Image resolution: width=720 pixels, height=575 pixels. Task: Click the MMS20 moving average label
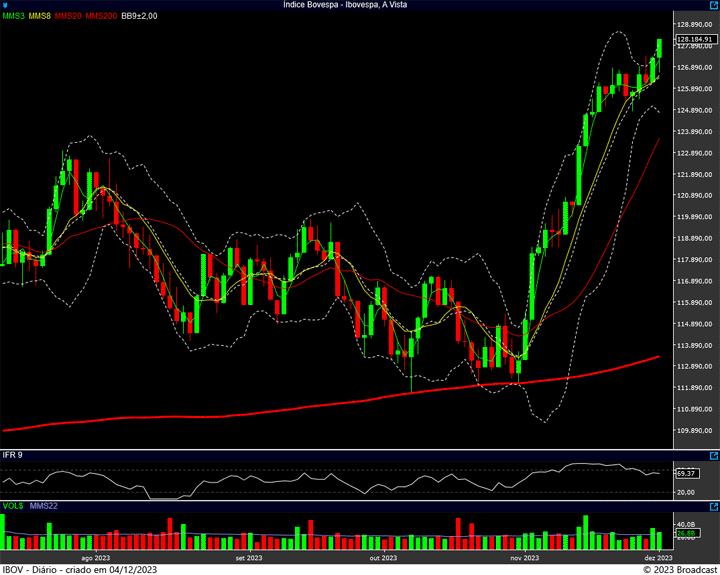[x=69, y=17]
